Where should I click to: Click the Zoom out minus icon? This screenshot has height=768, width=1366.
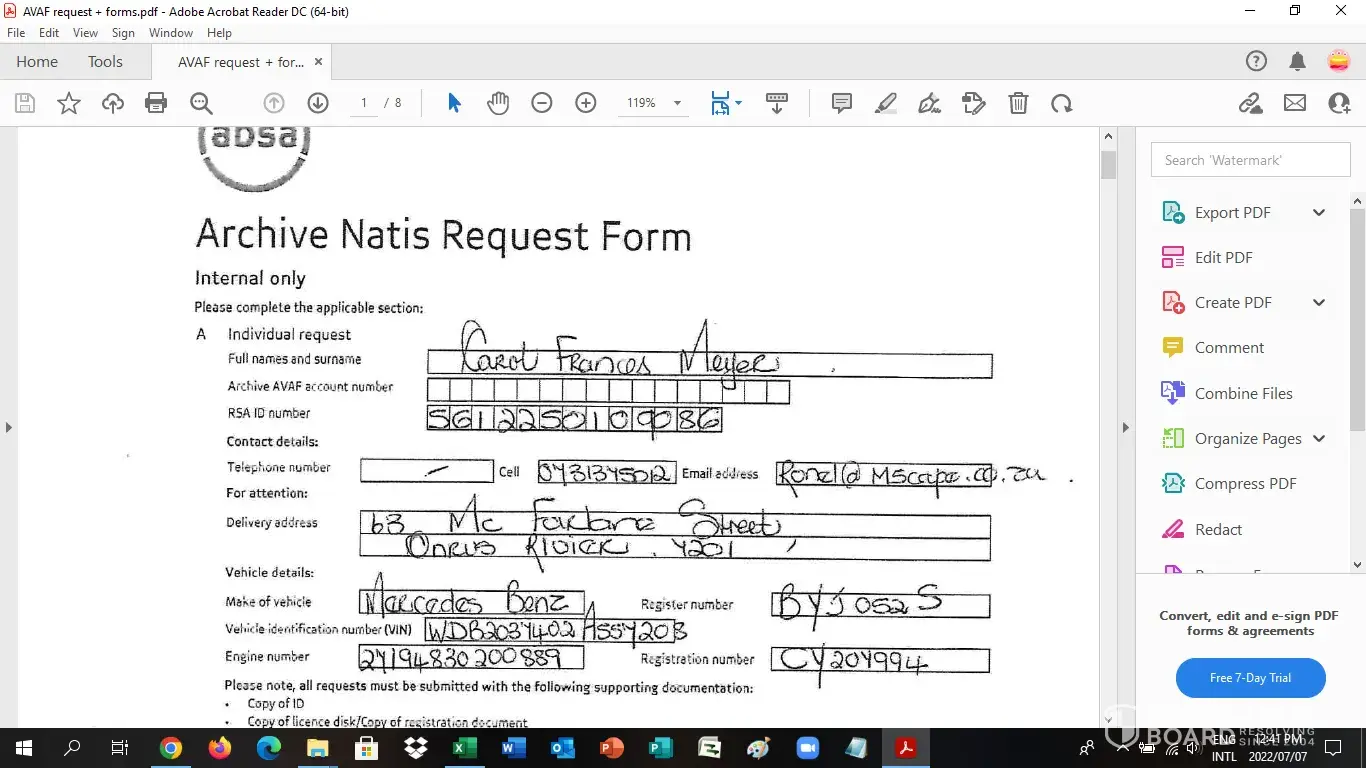coord(542,103)
